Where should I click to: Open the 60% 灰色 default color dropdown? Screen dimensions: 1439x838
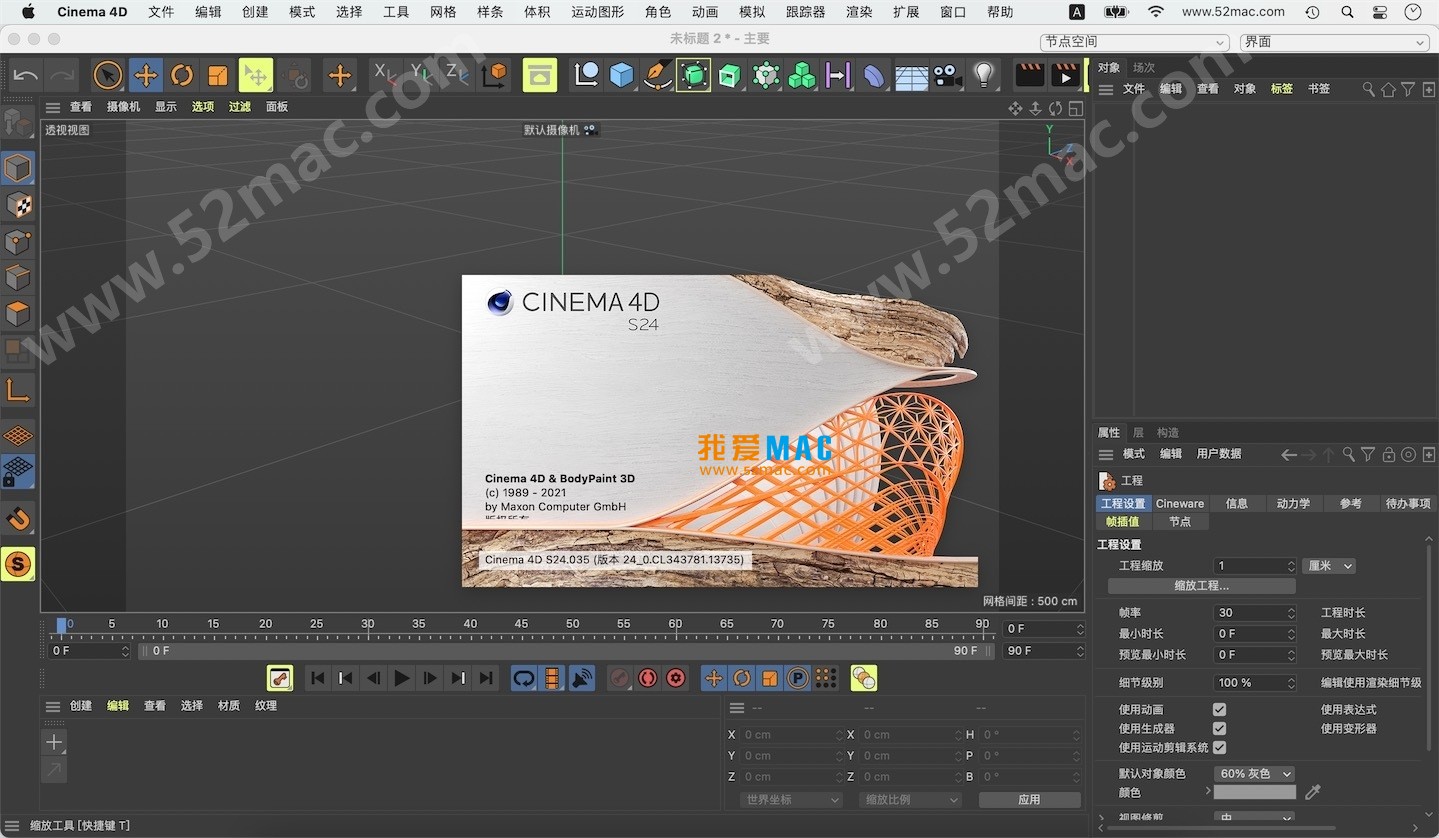[1254, 774]
